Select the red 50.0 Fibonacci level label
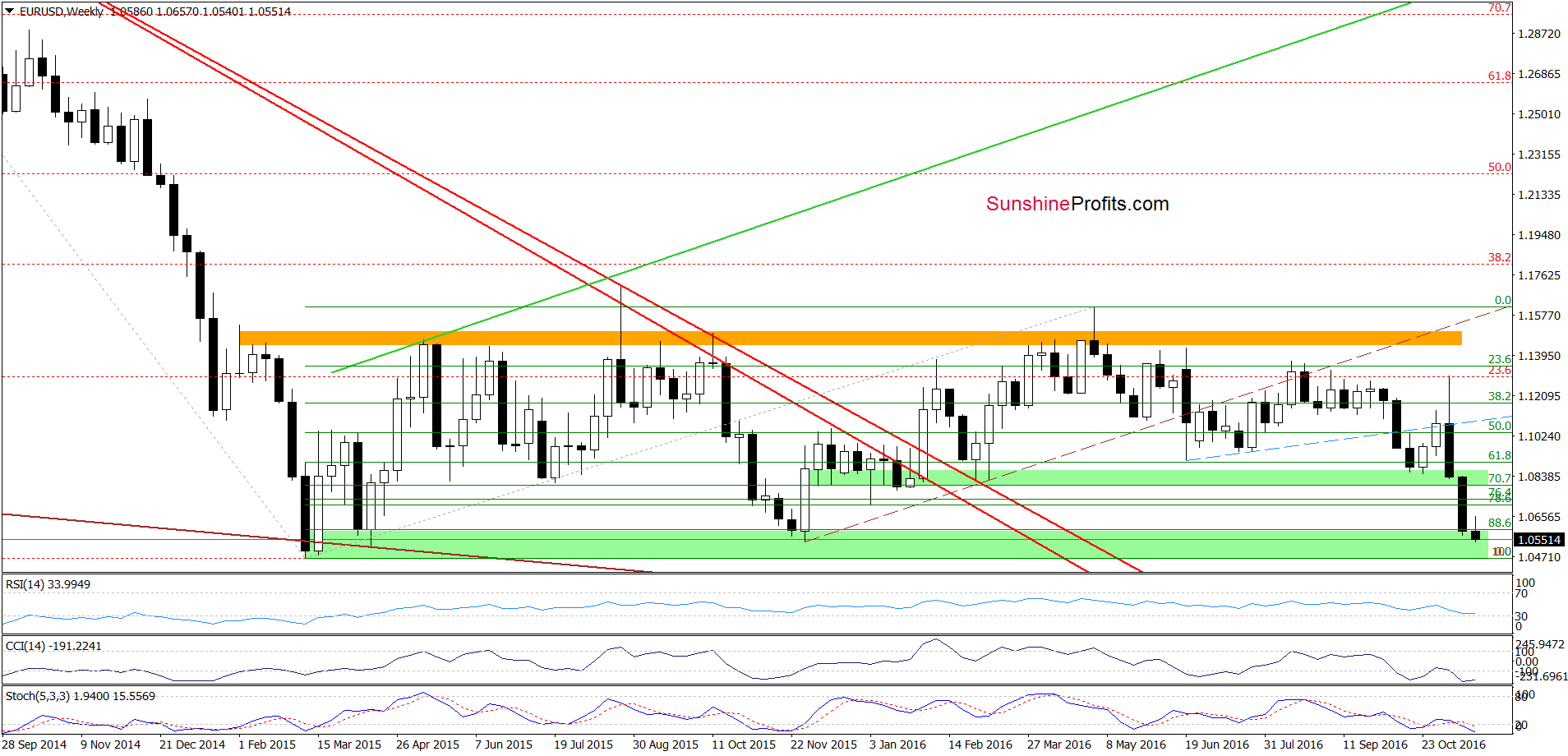 (x=1500, y=167)
